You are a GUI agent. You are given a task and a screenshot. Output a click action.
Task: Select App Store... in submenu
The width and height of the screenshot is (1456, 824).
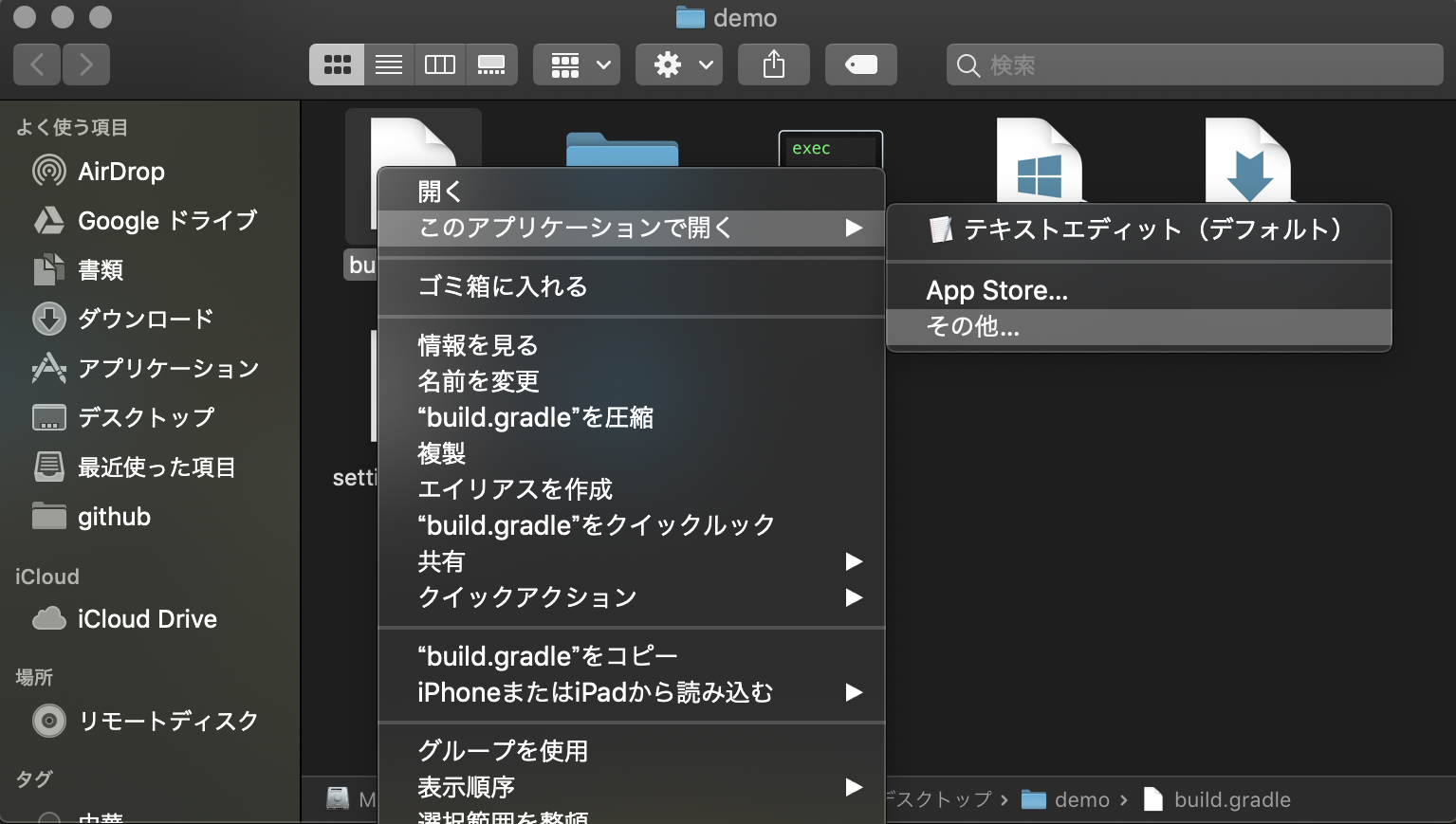click(1138, 290)
